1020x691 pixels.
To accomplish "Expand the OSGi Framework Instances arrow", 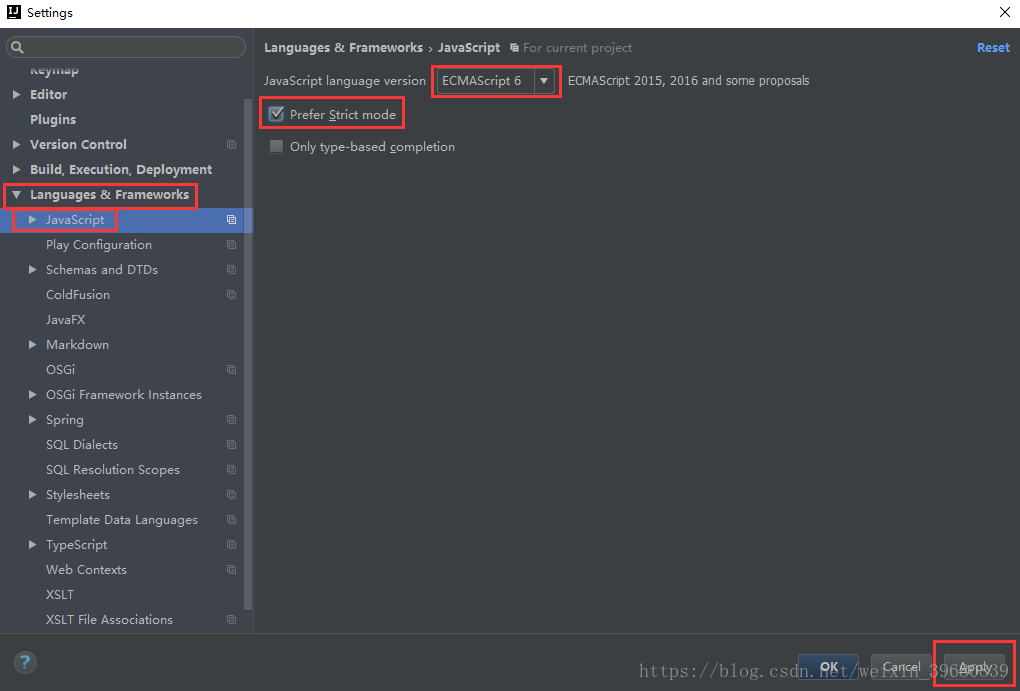I will [33, 394].
